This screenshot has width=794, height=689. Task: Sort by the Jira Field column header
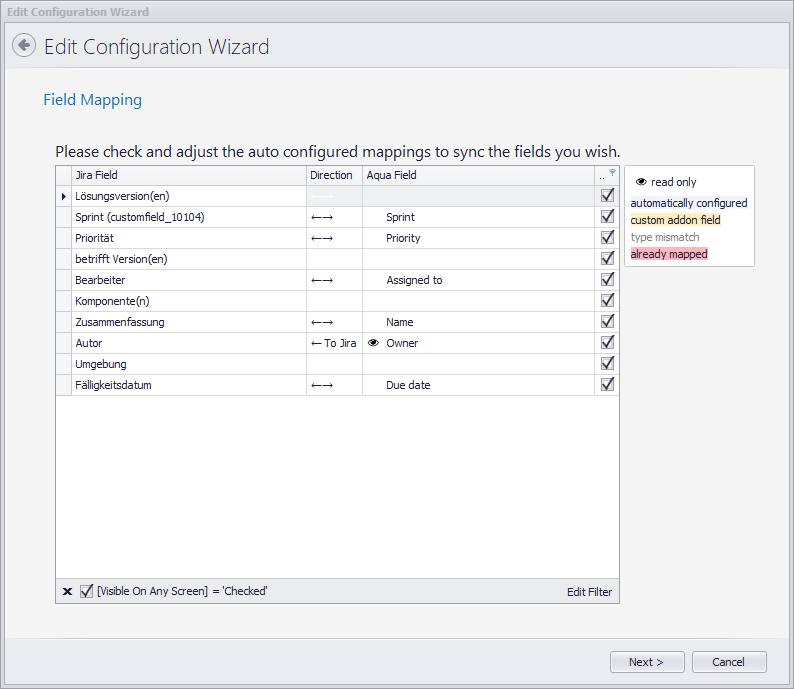(x=188, y=175)
